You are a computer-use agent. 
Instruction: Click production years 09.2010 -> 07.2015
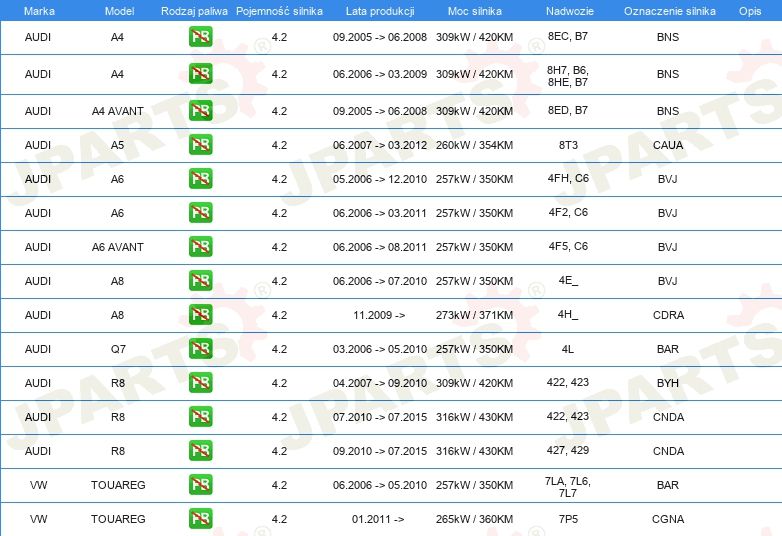click(380, 451)
